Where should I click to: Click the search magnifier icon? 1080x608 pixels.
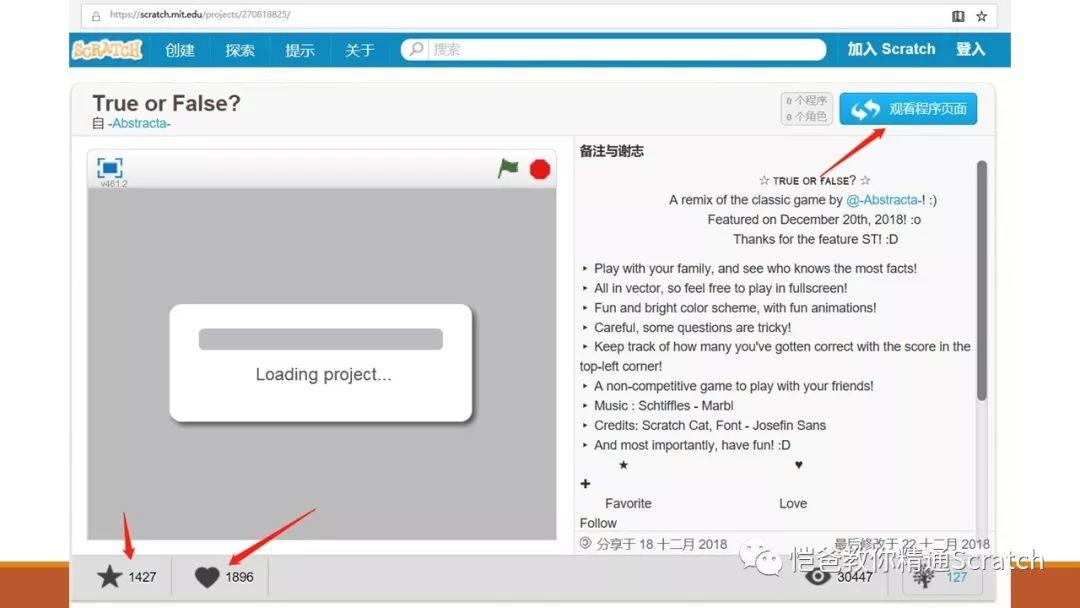(x=417, y=49)
